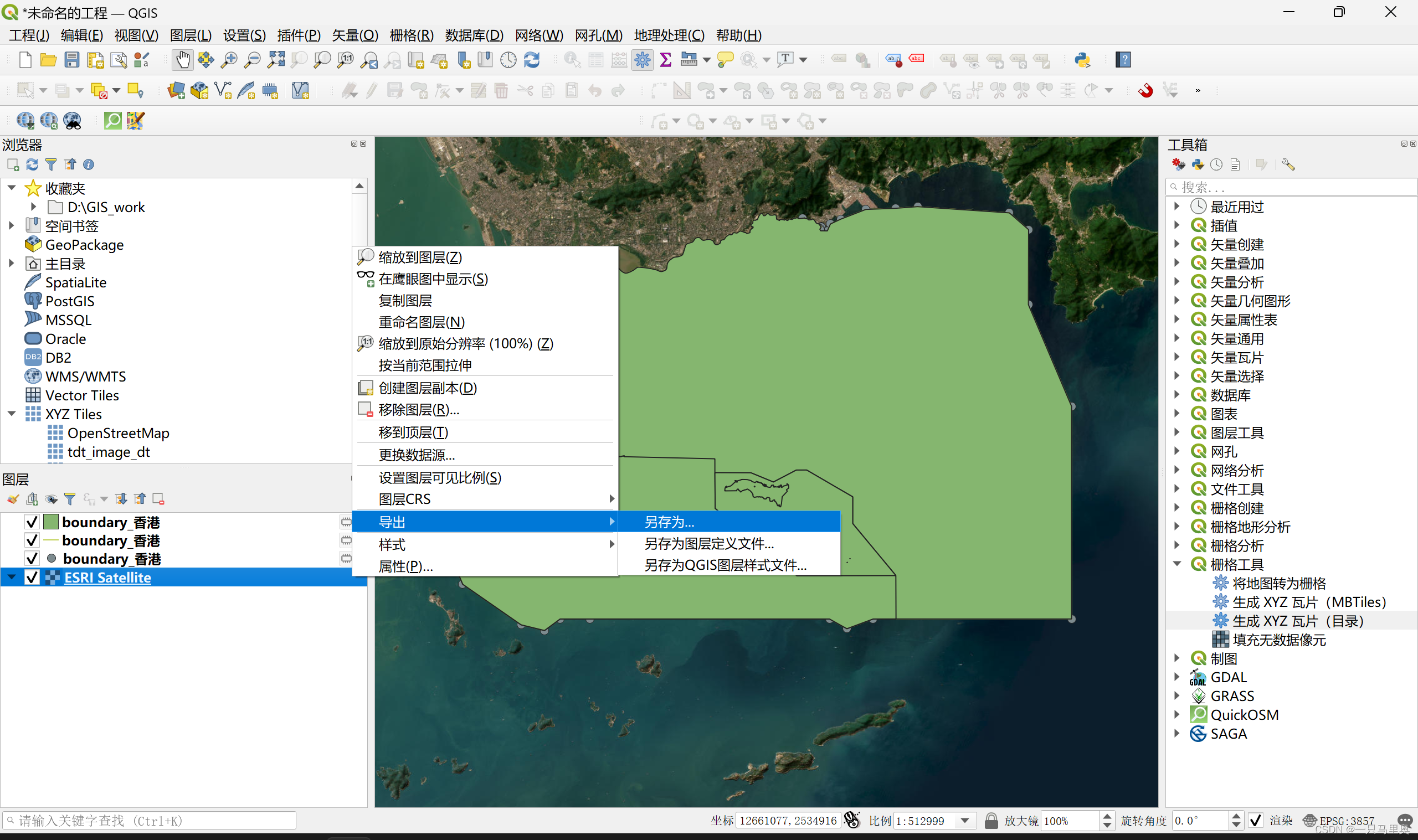Screen dimensions: 1418x840
Task: Select the Pan Map hand tool
Action: coord(182,59)
